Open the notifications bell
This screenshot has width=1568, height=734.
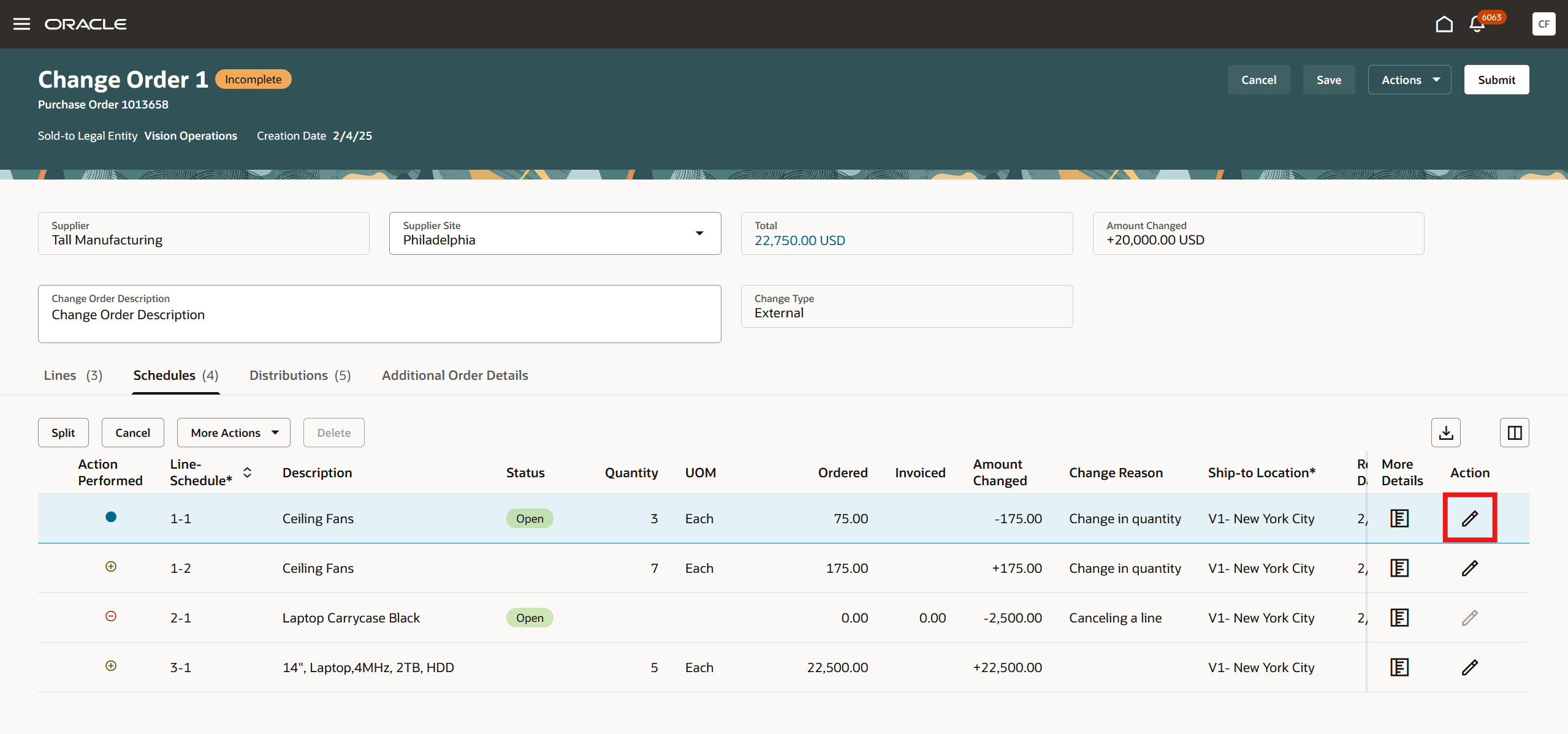click(1477, 25)
